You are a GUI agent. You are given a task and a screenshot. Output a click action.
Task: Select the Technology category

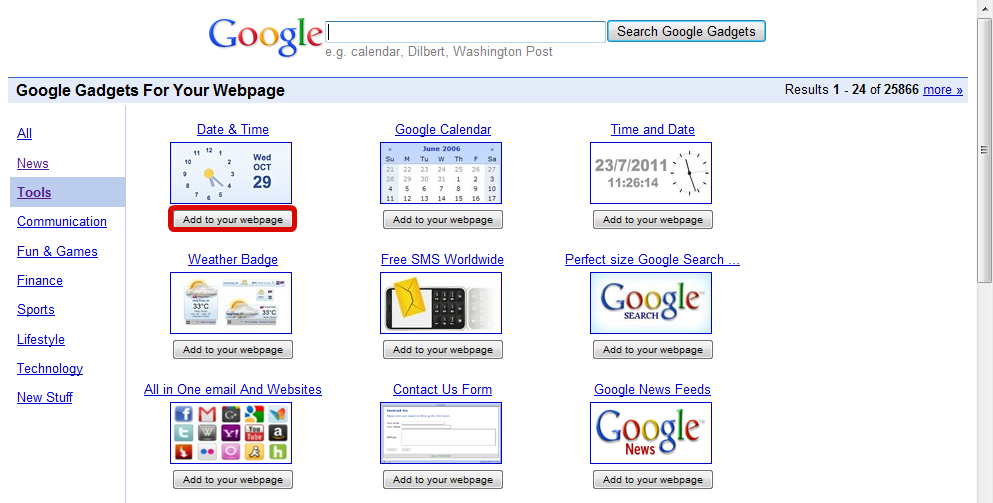[x=49, y=369]
